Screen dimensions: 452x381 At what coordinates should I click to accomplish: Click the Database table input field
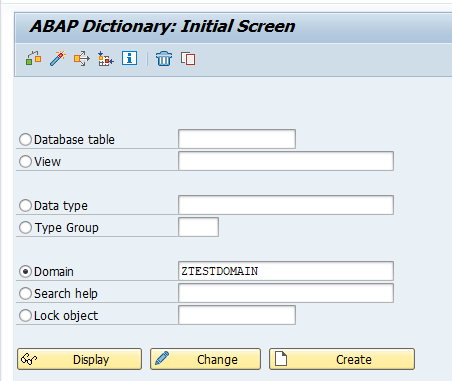237,139
